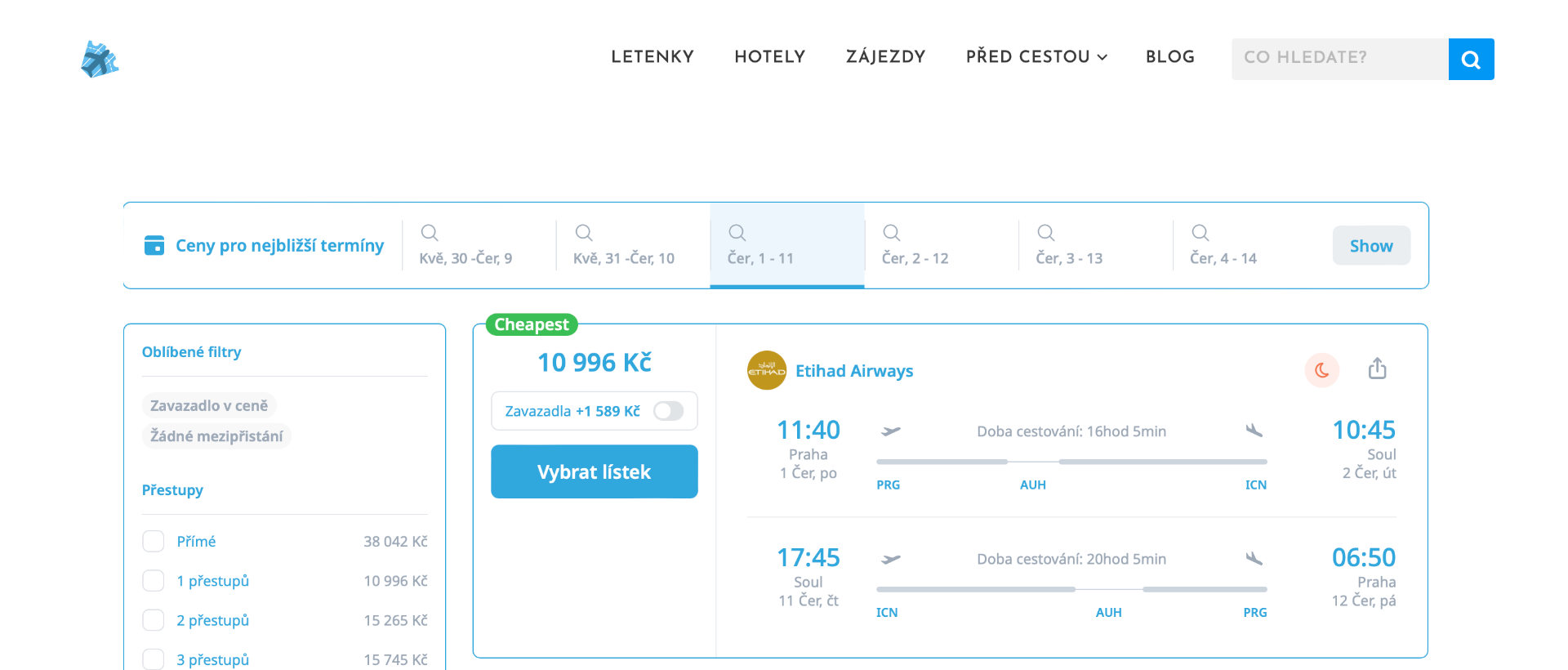Click magnifier icon above Kvě, 30 - Čer, 9
1568x670 pixels.
coord(430,233)
